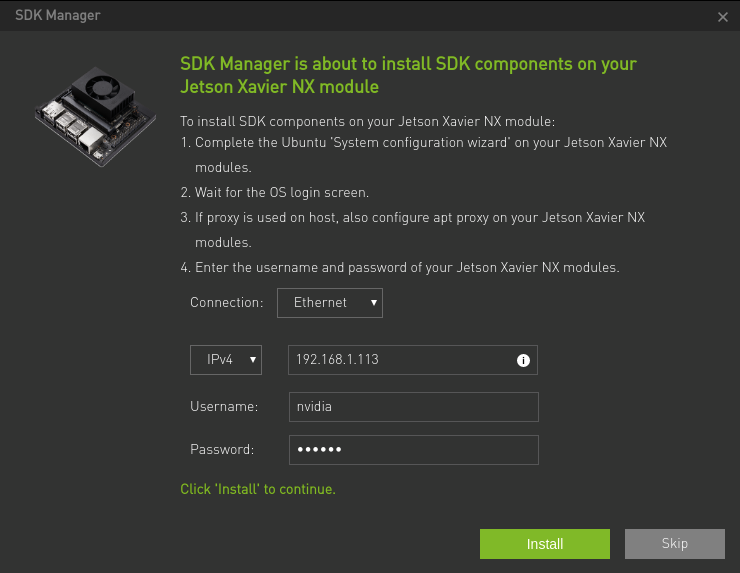
Task: Click the Username field containing nvidia
Action: (413, 407)
